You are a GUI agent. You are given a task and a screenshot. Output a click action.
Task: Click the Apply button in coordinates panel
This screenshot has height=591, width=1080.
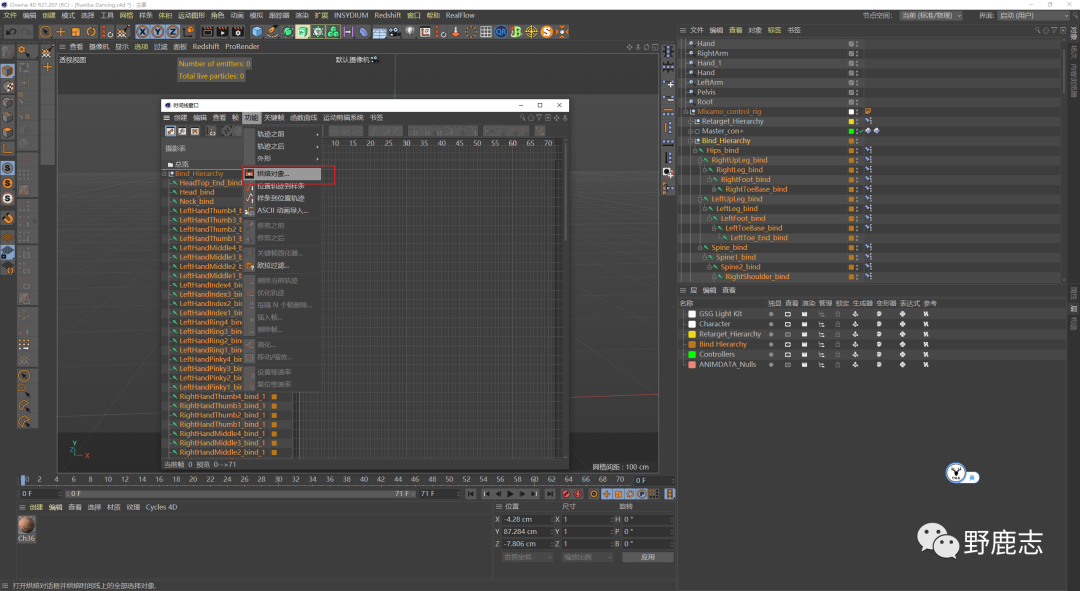coord(647,557)
